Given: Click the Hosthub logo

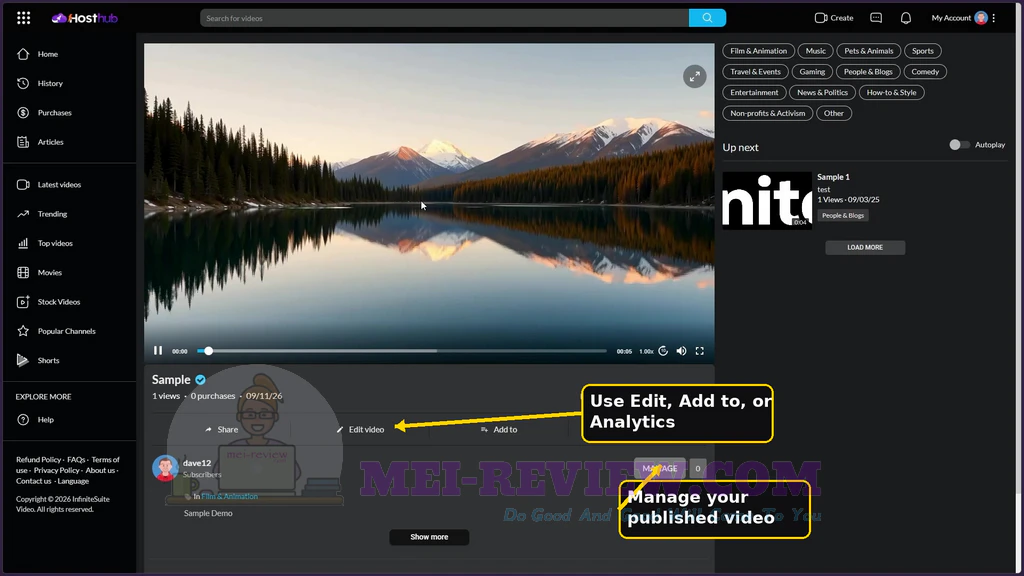Looking at the screenshot, I should (85, 18).
